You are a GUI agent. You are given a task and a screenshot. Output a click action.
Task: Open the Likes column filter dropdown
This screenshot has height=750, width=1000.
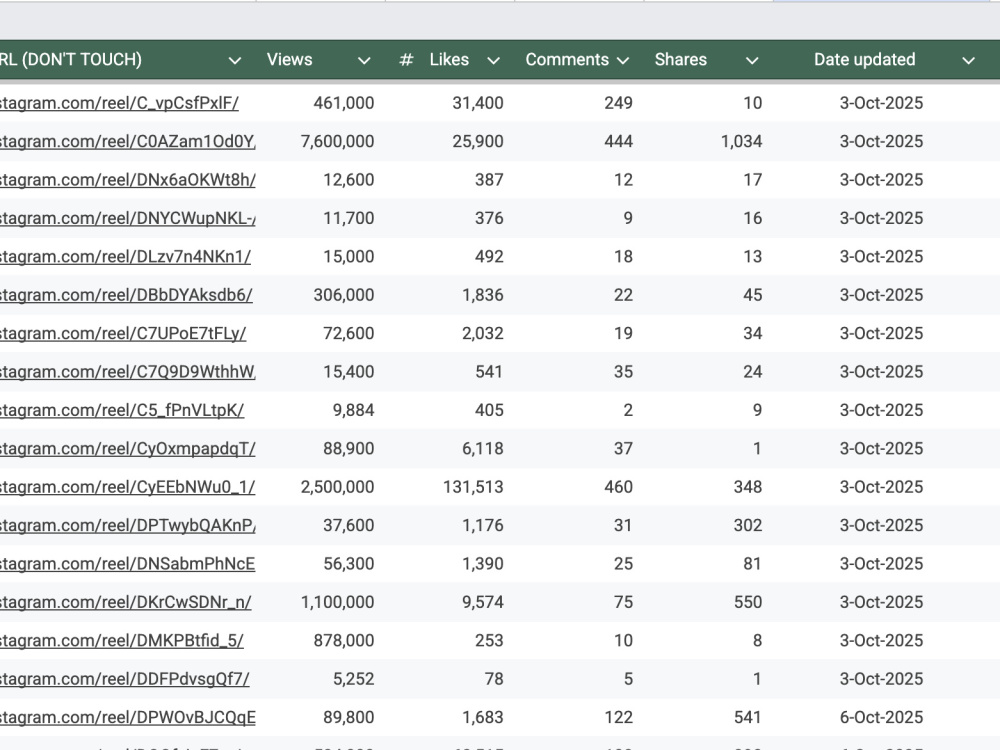tap(493, 61)
